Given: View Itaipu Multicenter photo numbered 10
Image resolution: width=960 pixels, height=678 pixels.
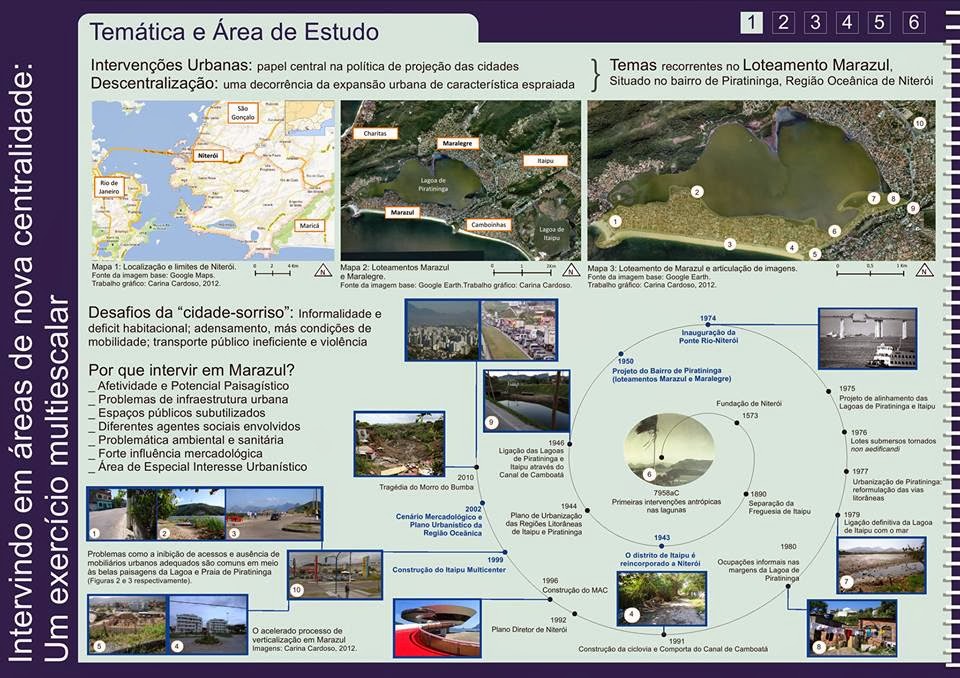Looking at the screenshot, I should click(x=335, y=574).
